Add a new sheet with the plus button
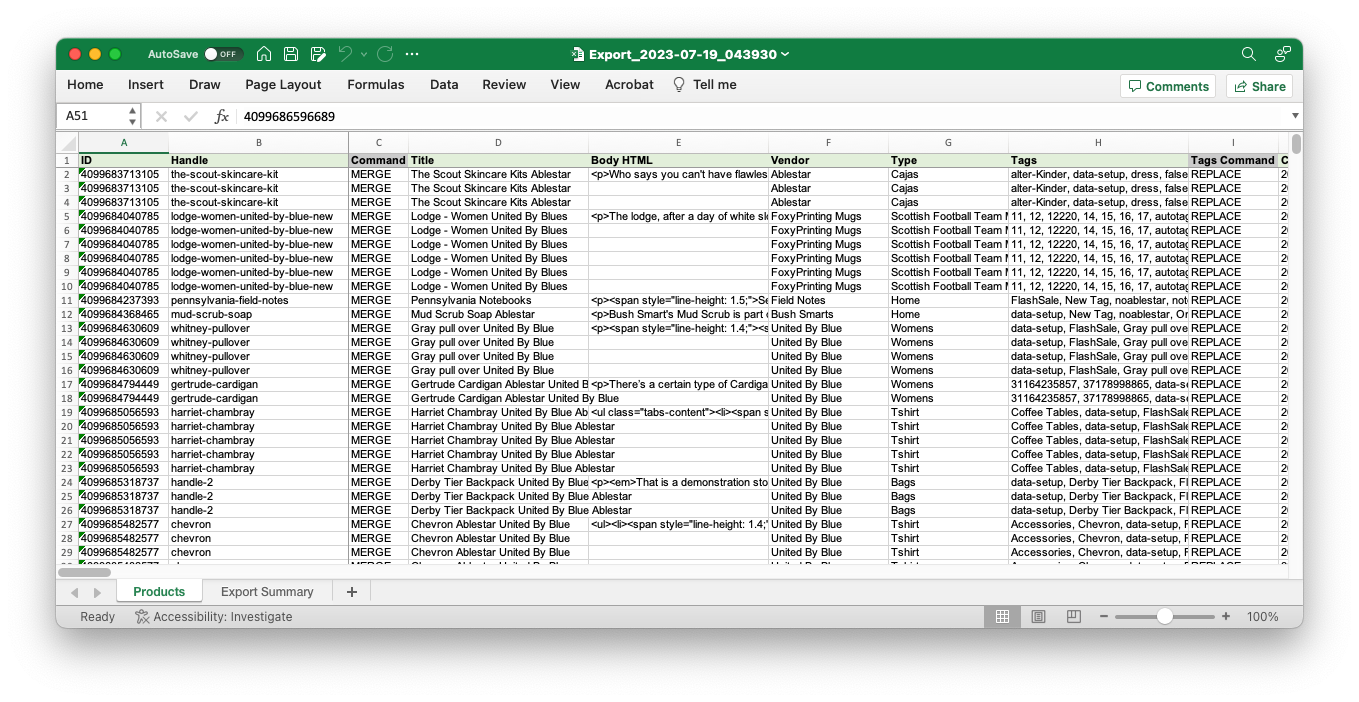Viewport: 1359px width, 702px height. coord(351,592)
